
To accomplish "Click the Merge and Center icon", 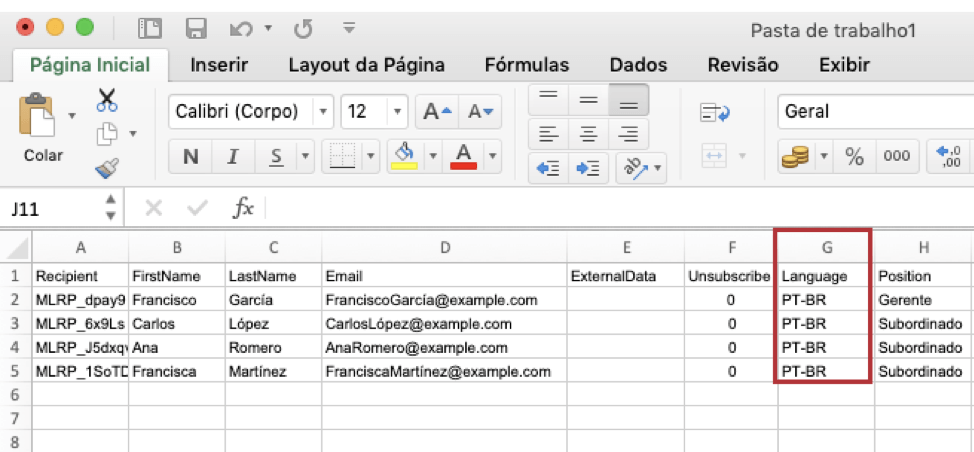I will [x=714, y=156].
